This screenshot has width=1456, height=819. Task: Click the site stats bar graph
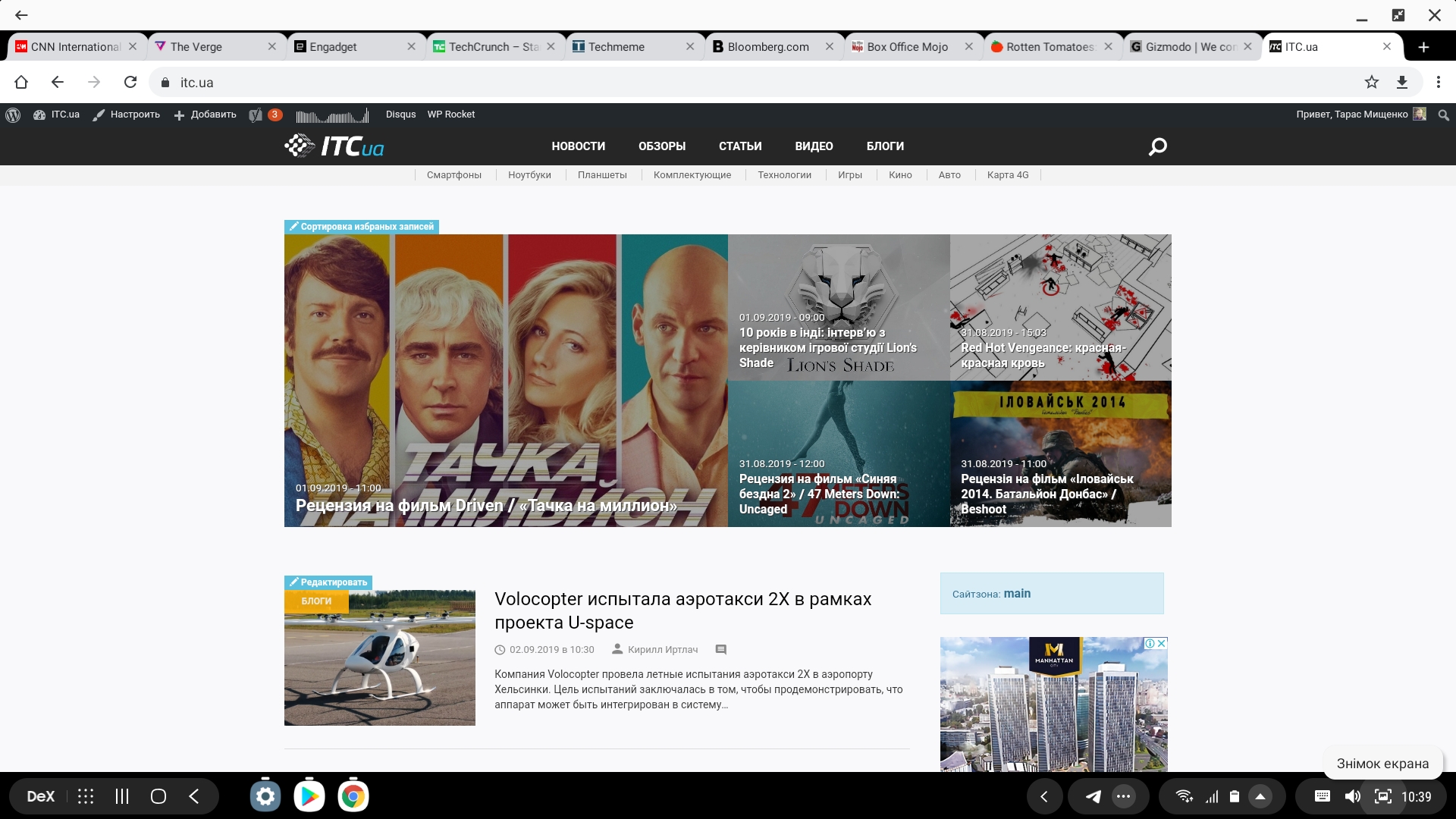point(332,115)
